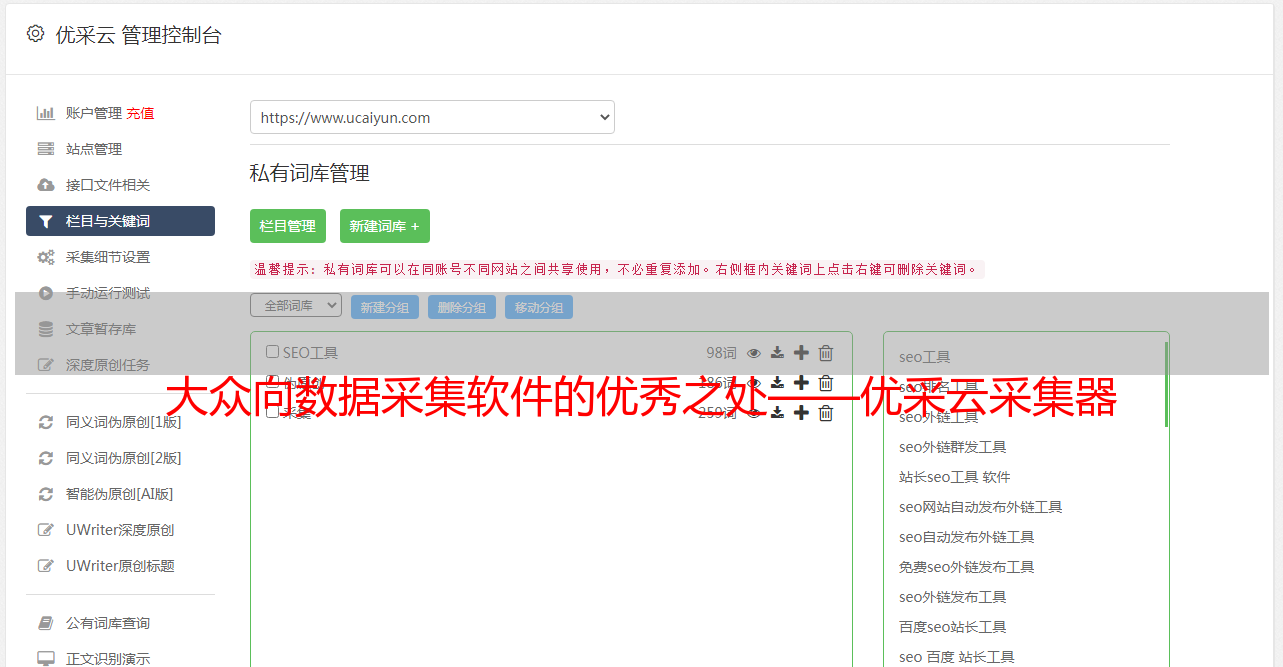Tick the checkbox on the 186词 row
Screen dimensions: 1283x667
[272, 382]
